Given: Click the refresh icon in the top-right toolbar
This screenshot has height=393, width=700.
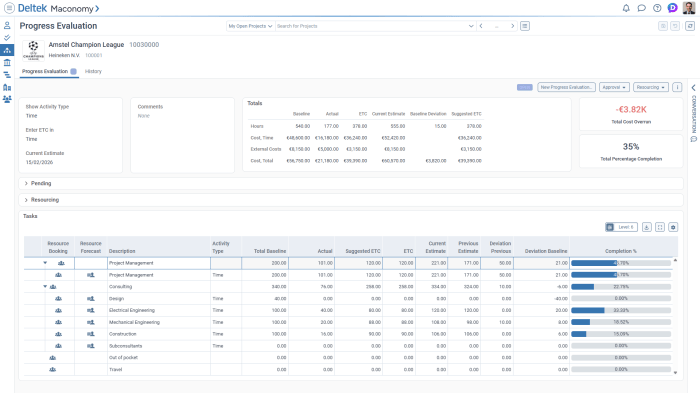Looking at the screenshot, I should [690, 26].
